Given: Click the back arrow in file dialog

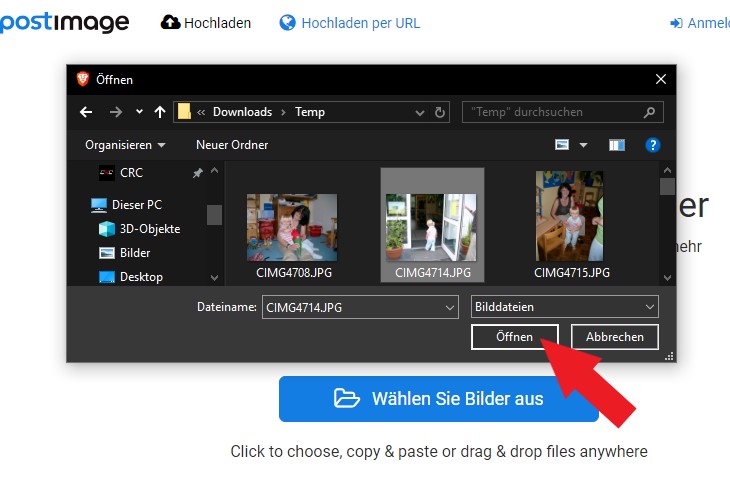Looking at the screenshot, I should coord(86,112).
